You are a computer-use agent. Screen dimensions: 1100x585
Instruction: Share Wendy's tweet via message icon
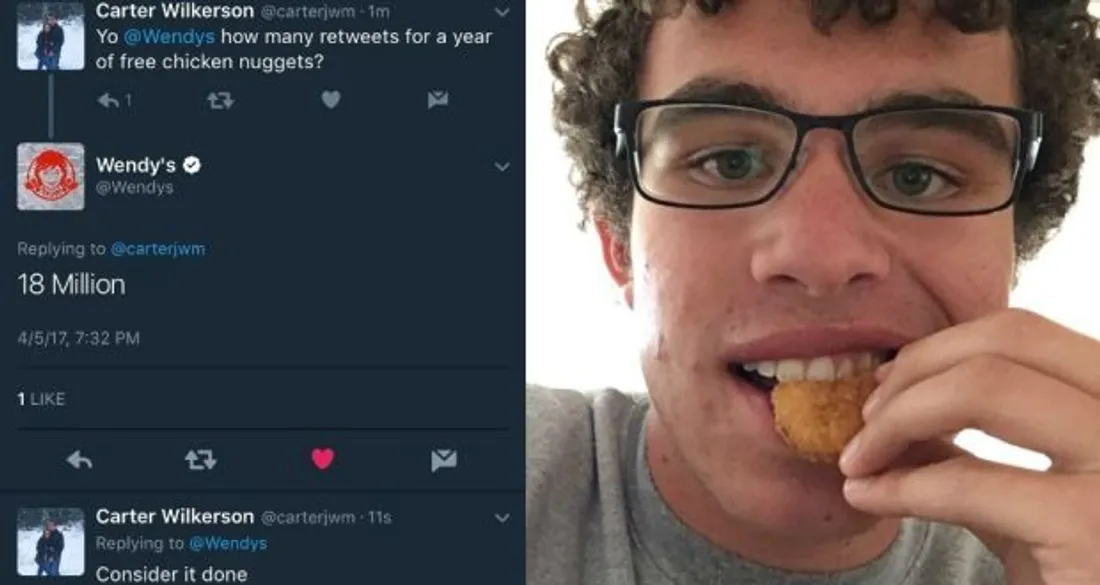tap(443, 460)
